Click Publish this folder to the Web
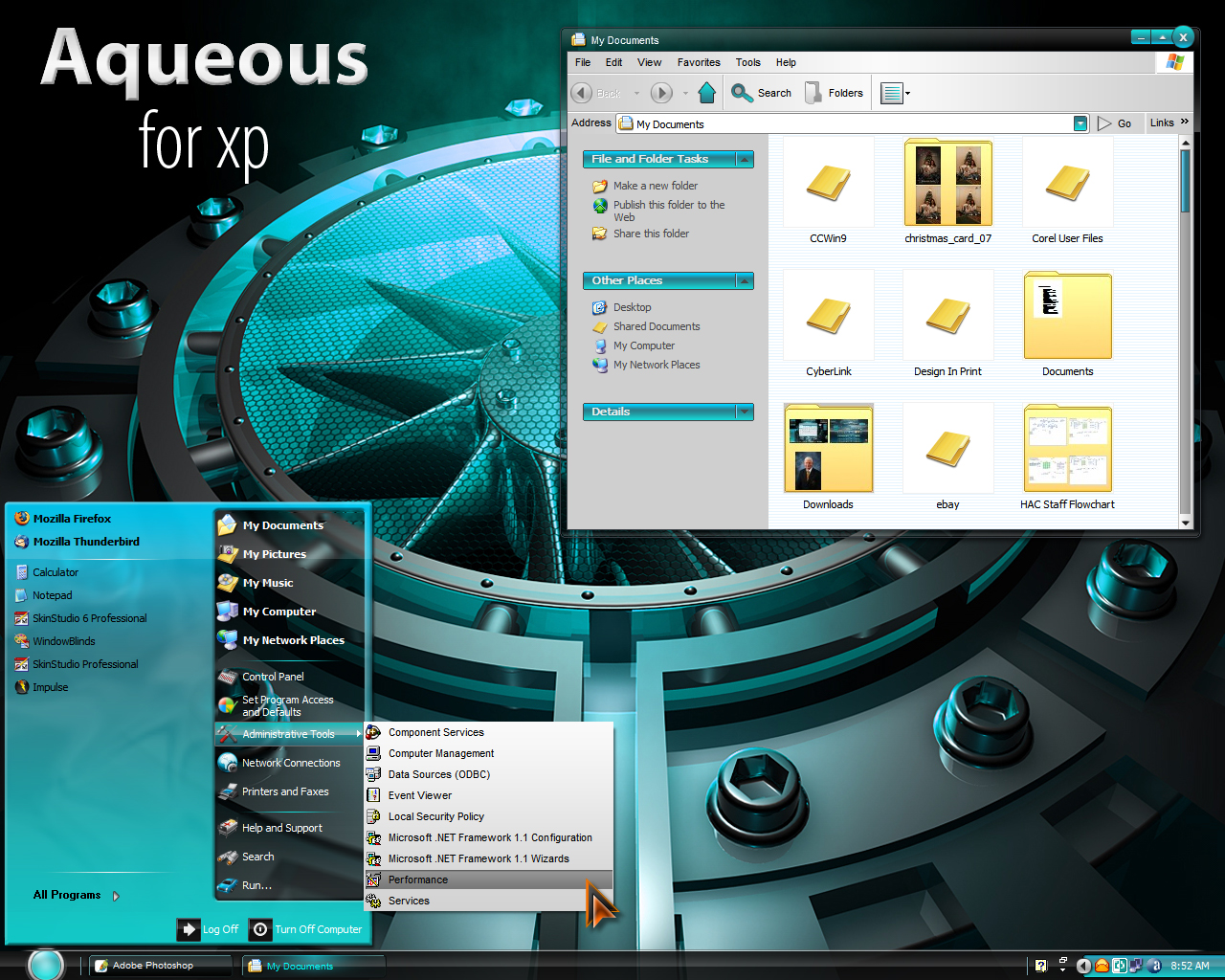 [669, 211]
